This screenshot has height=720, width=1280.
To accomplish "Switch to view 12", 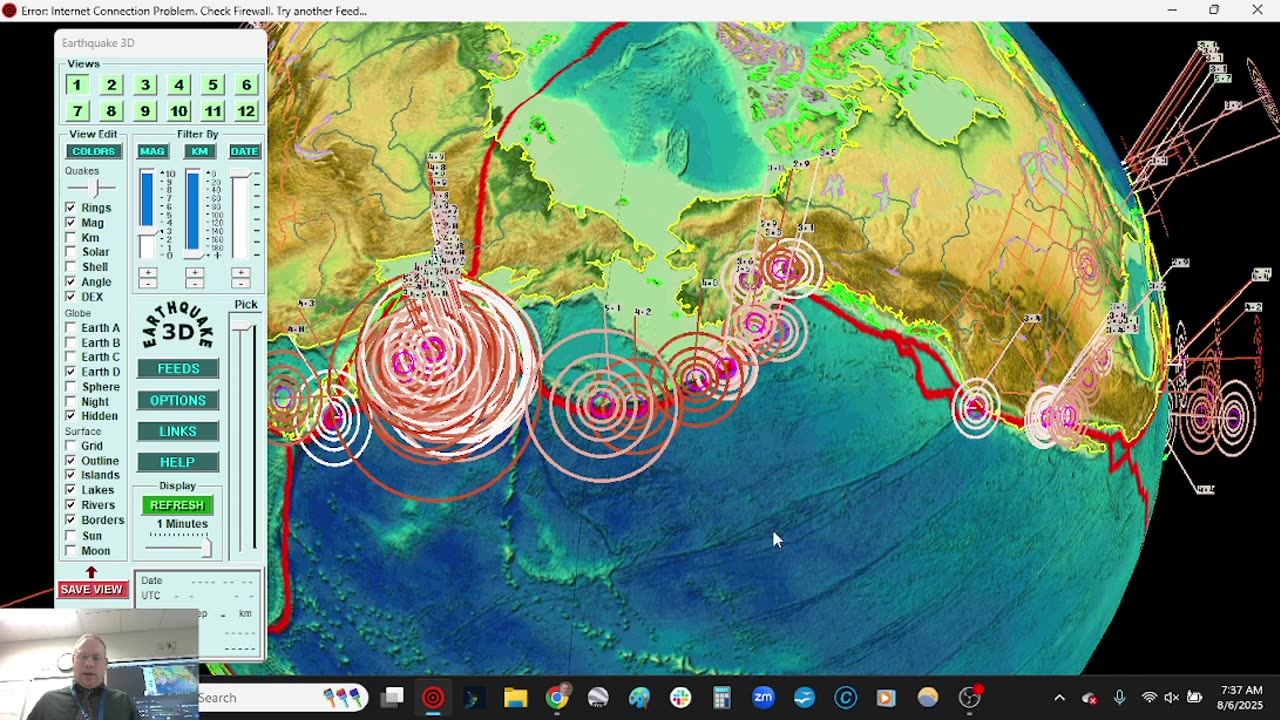I will [246, 111].
